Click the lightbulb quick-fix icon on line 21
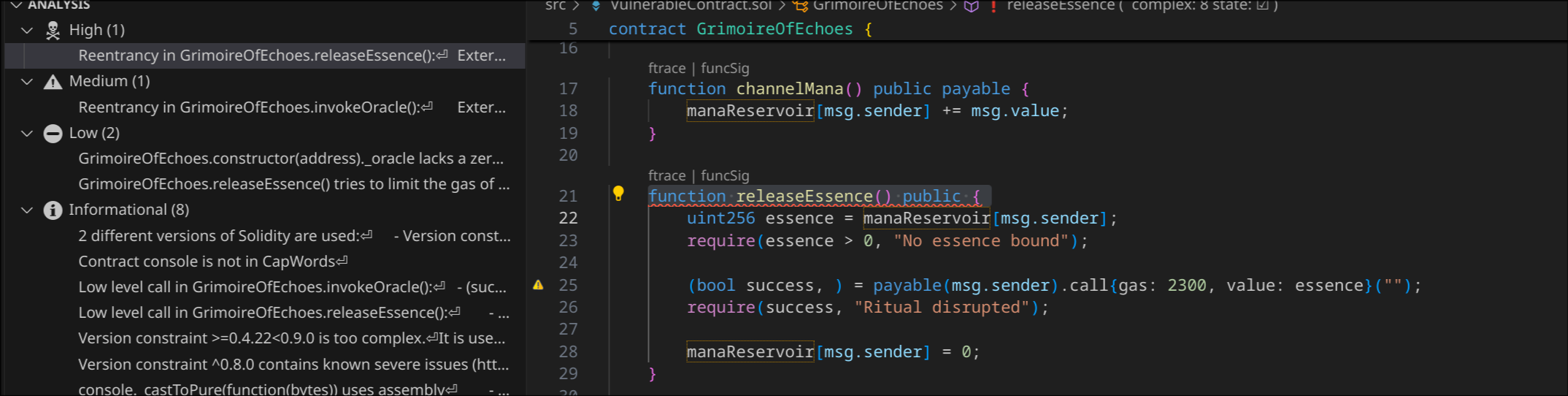 click(x=618, y=194)
